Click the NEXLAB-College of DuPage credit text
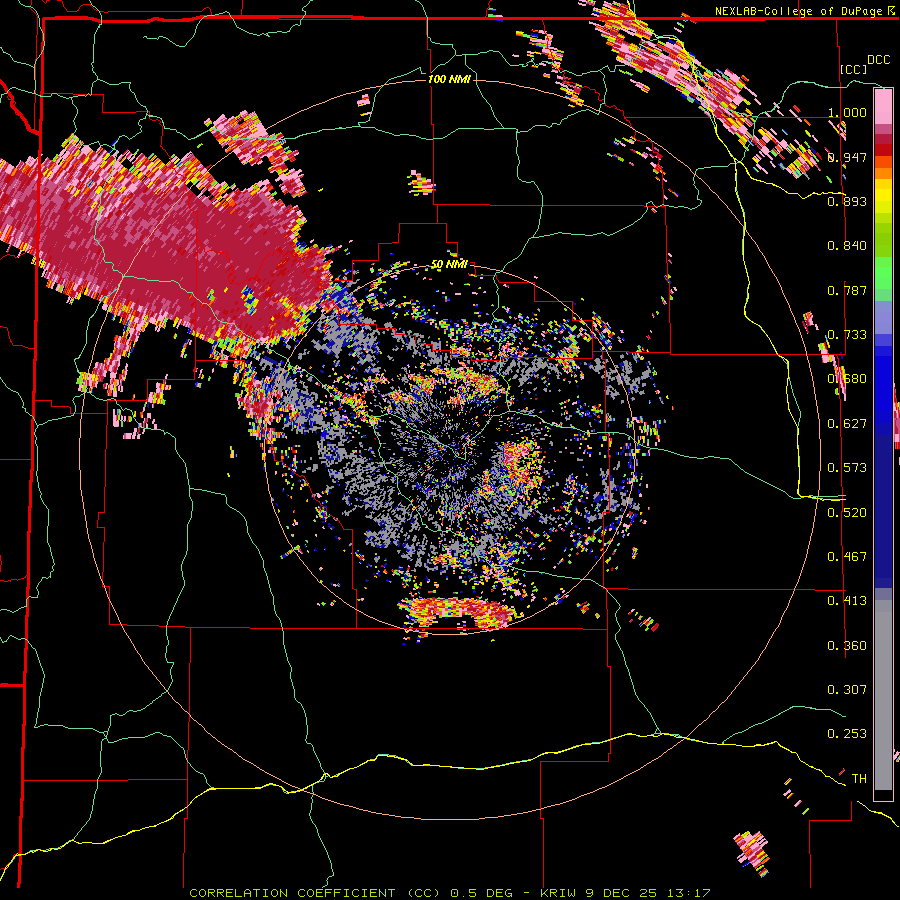The width and height of the screenshot is (900, 900). (x=806, y=11)
